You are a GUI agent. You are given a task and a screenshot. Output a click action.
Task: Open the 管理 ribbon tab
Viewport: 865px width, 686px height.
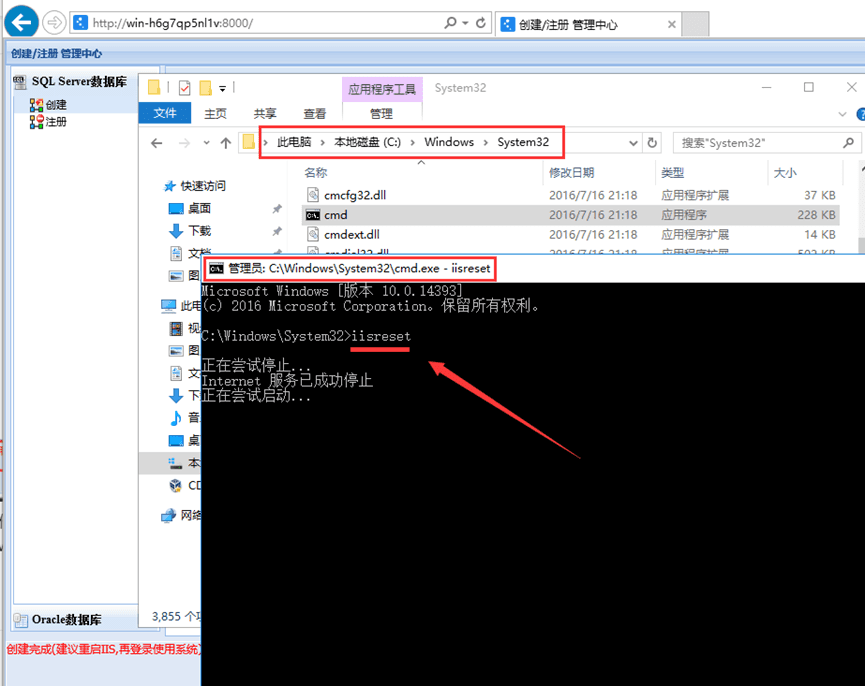(381, 114)
